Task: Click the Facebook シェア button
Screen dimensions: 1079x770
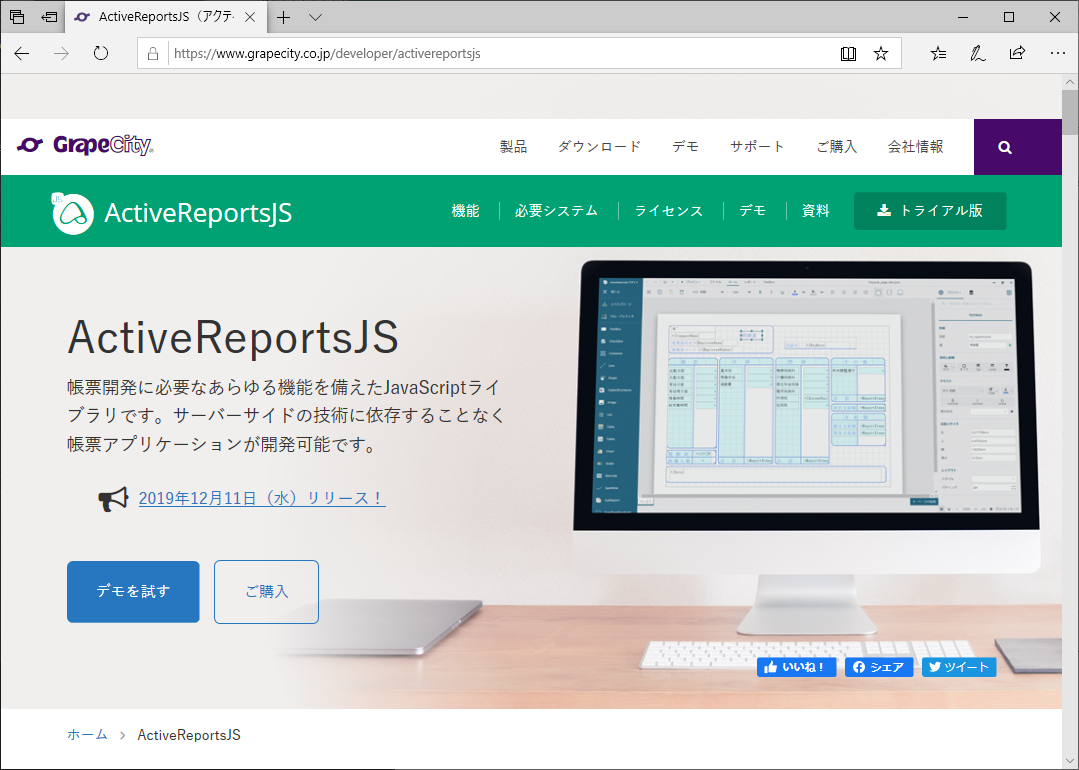Action: [879, 667]
